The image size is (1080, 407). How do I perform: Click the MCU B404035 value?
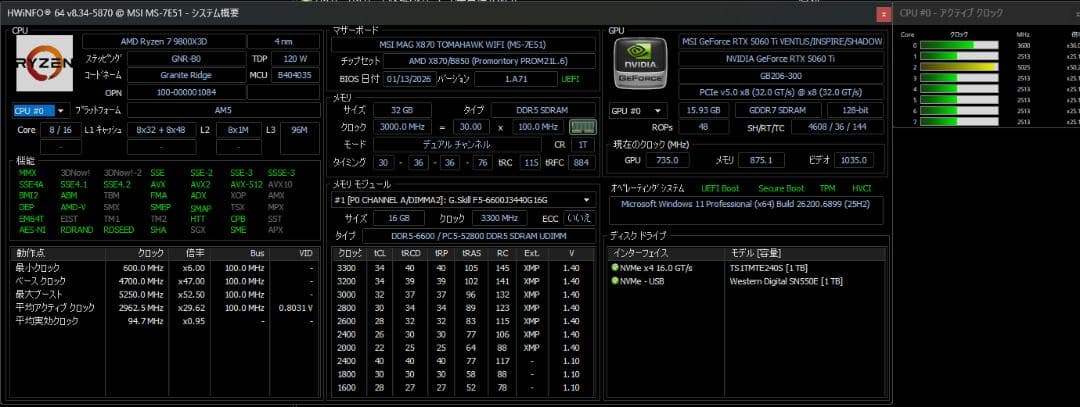pyautogui.click(x=295, y=75)
